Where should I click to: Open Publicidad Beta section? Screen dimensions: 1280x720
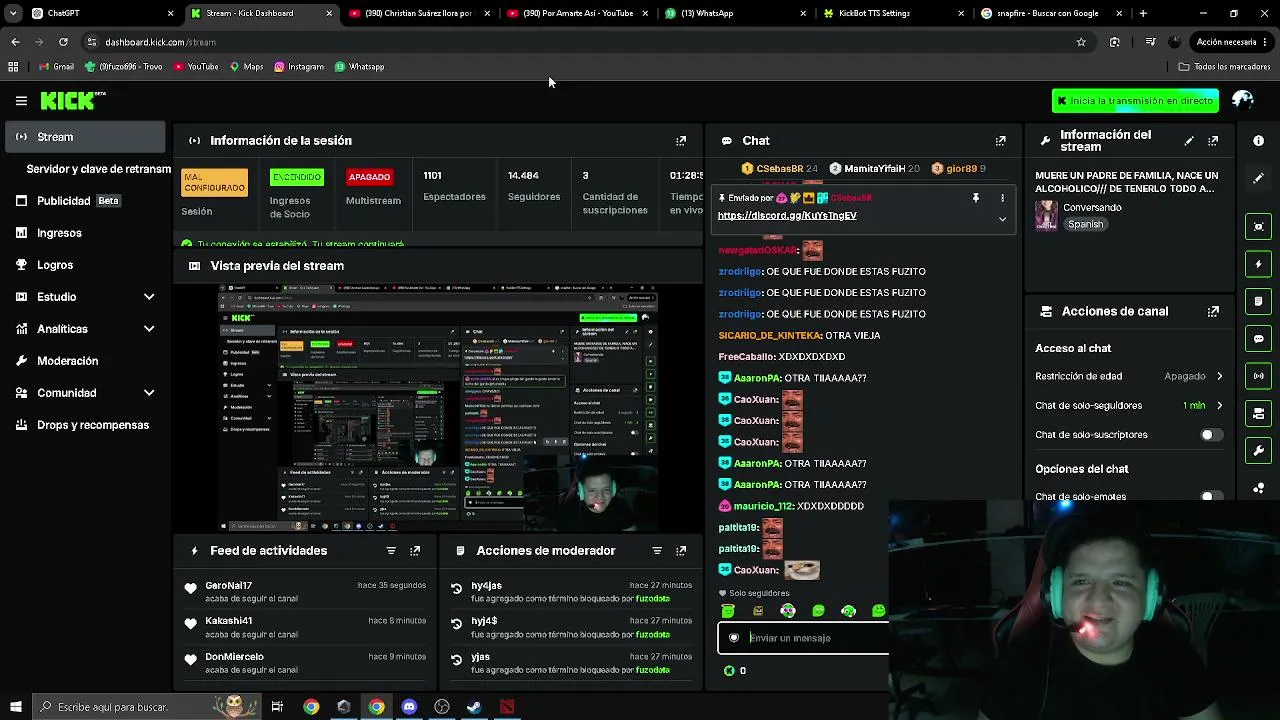point(84,201)
